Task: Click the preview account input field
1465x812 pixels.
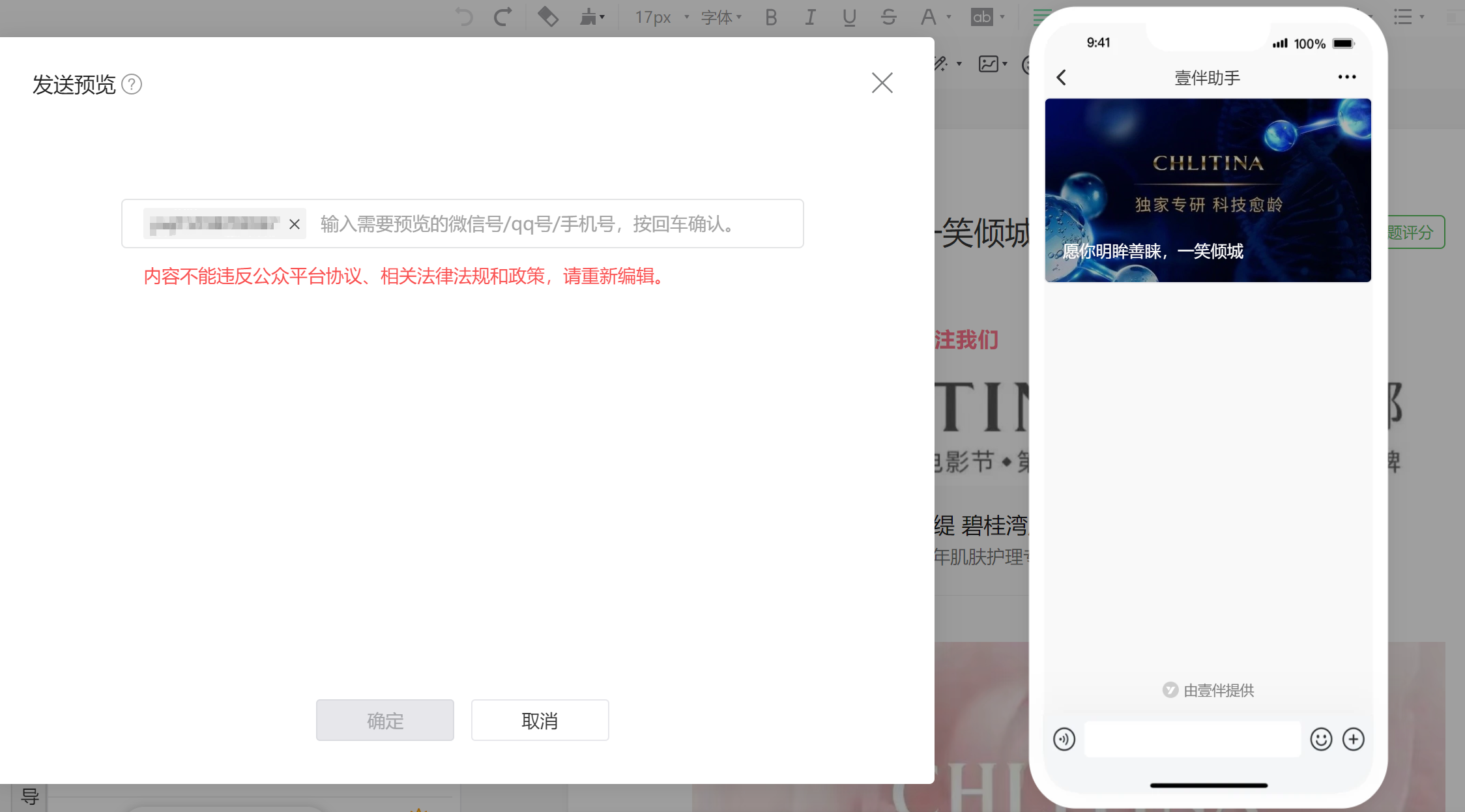Action: coord(554,224)
